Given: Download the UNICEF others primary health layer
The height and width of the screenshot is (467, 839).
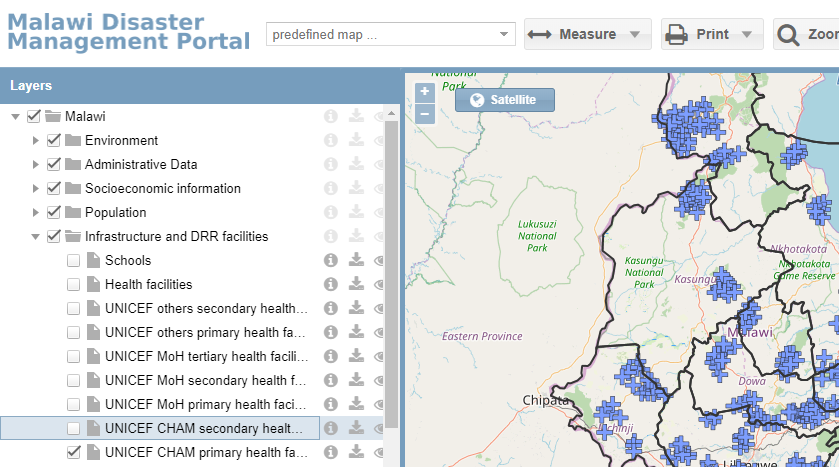Looking at the screenshot, I should (x=356, y=332).
